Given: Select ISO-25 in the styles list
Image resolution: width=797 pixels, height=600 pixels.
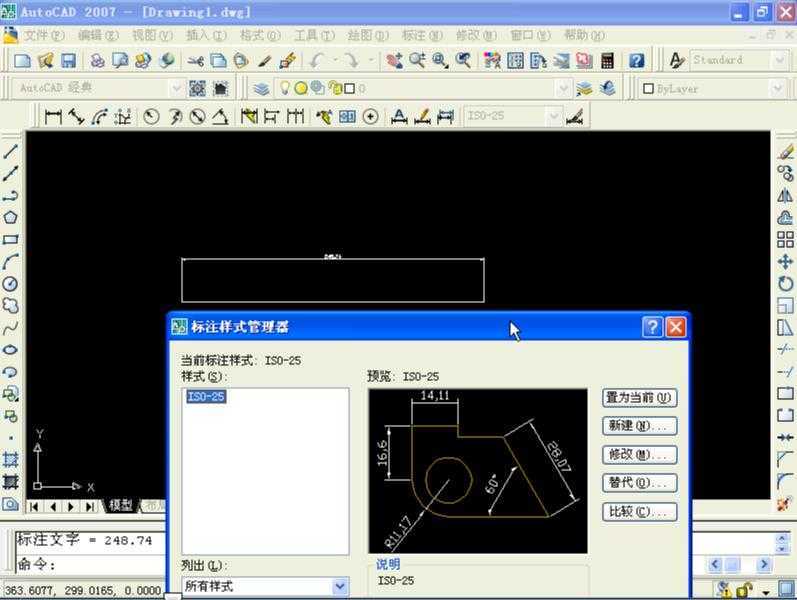Looking at the screenshot, I should point(206,397).
